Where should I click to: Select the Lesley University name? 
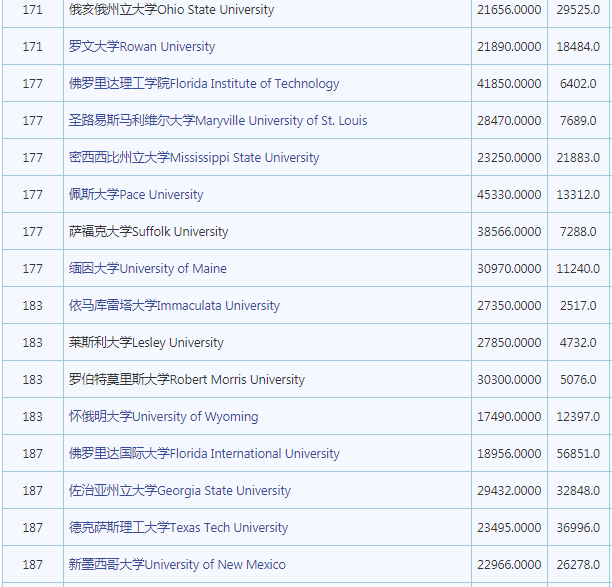point(146,343)
